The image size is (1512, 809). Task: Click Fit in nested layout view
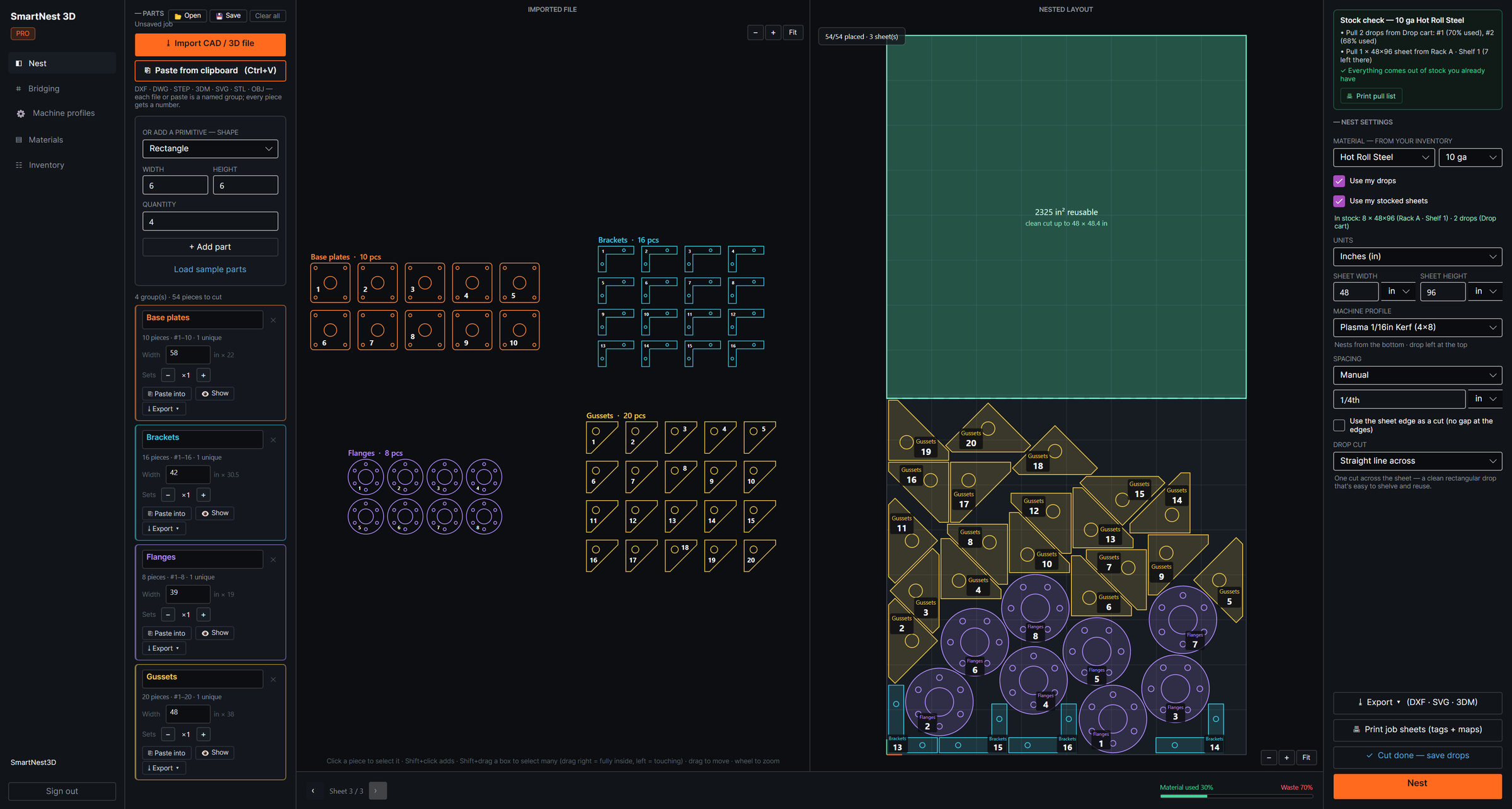point(1306,758)
